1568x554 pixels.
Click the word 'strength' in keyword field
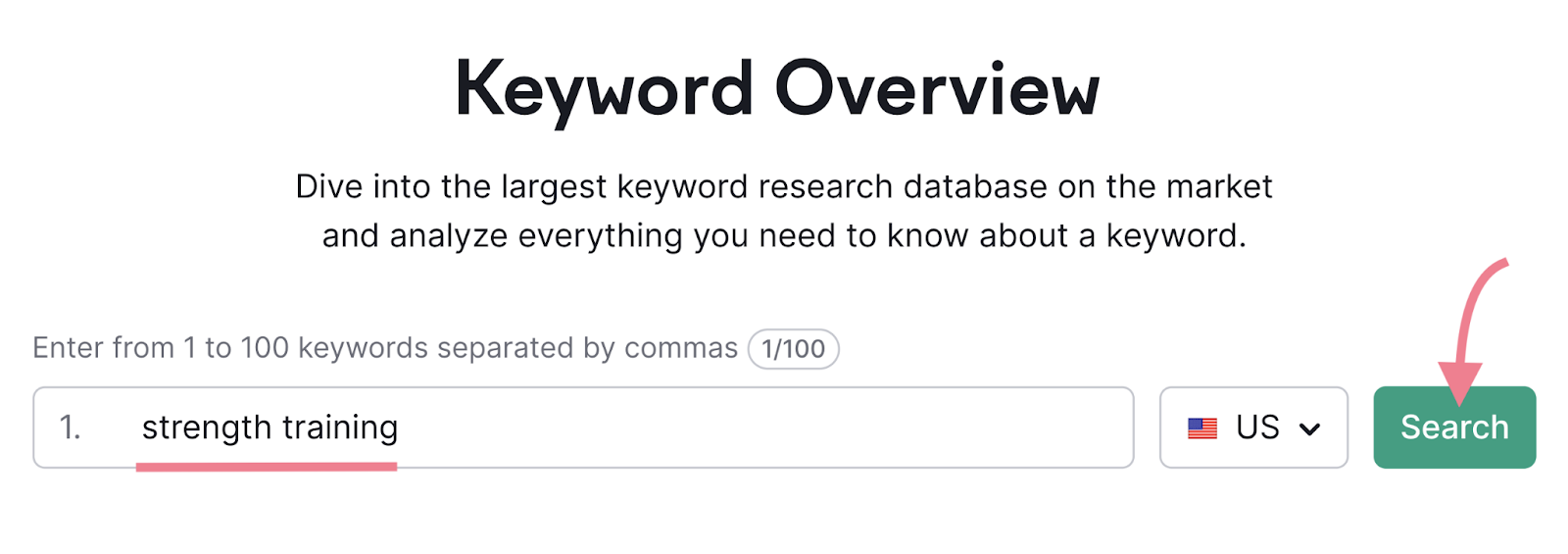tap(206, 428)
